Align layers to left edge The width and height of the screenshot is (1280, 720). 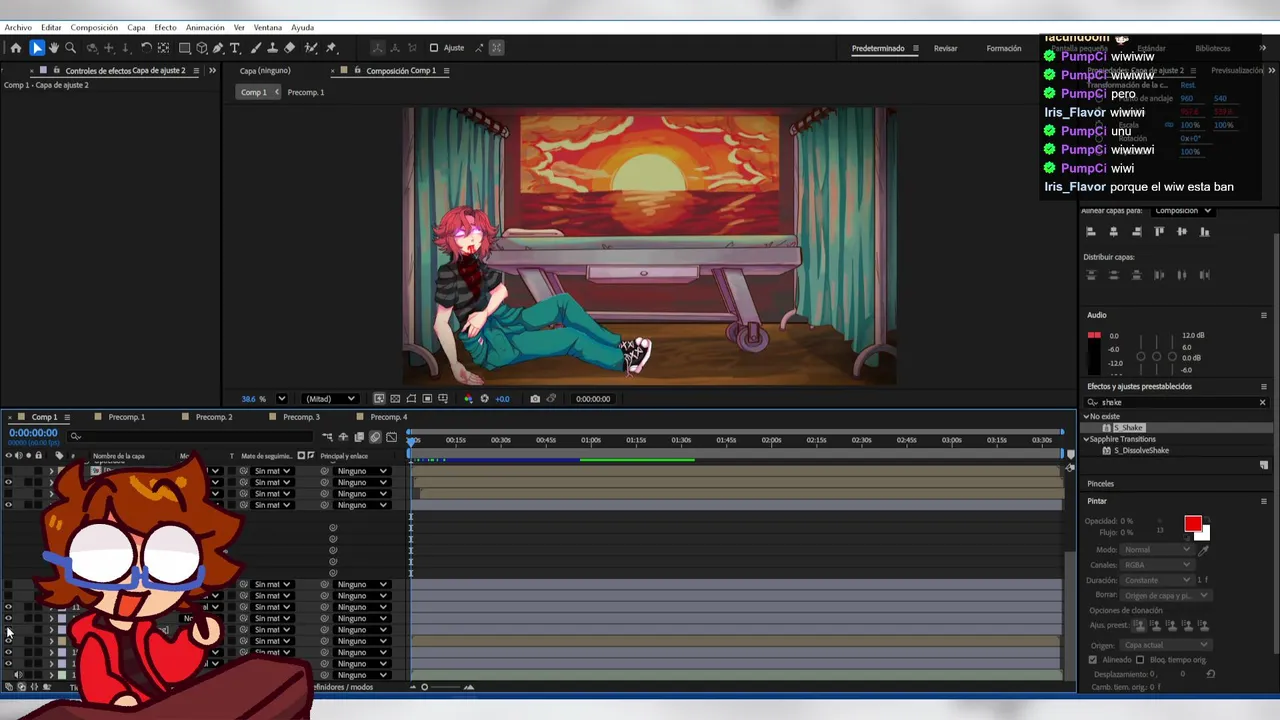[1091, 232]
